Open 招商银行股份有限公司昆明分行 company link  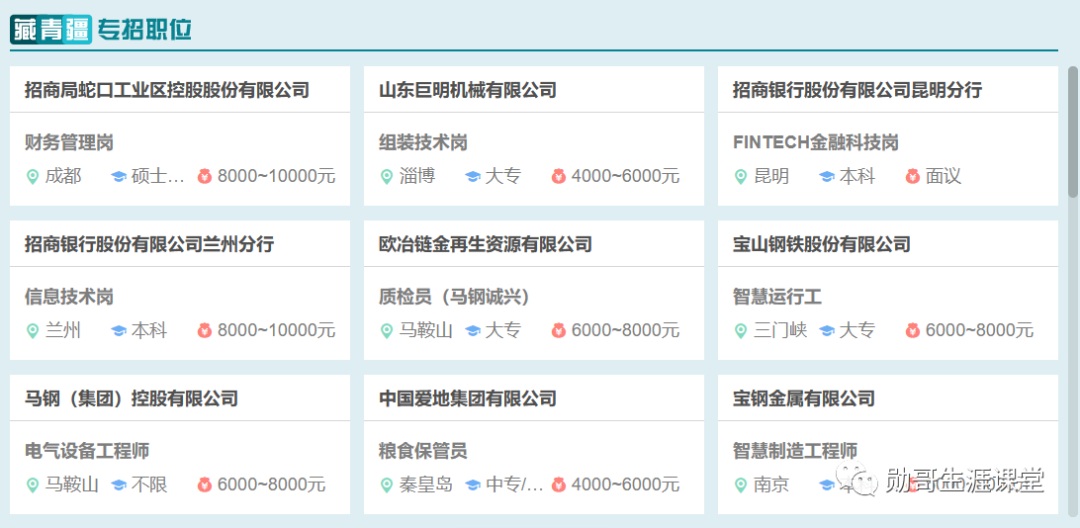(858, 89)
